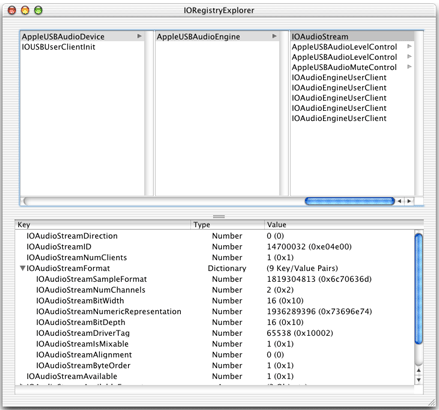The image size is (439, 410).
Task: Select the IOAudioStreamIsMixable key
Action: click(x=82, y=344)
